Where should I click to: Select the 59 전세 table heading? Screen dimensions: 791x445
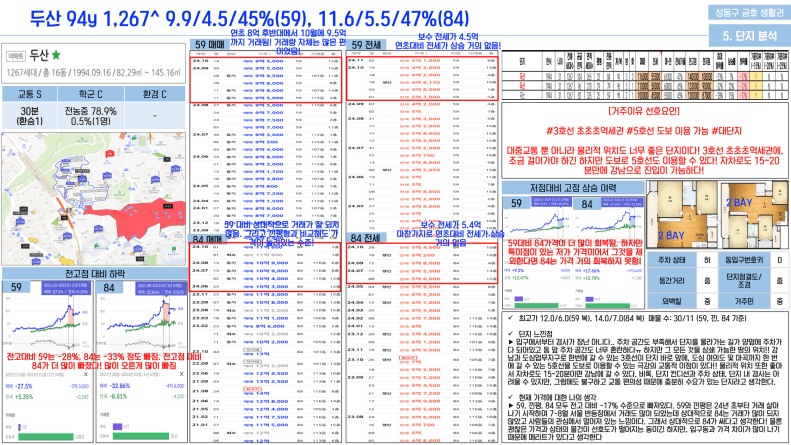click(x=366, y=44)
